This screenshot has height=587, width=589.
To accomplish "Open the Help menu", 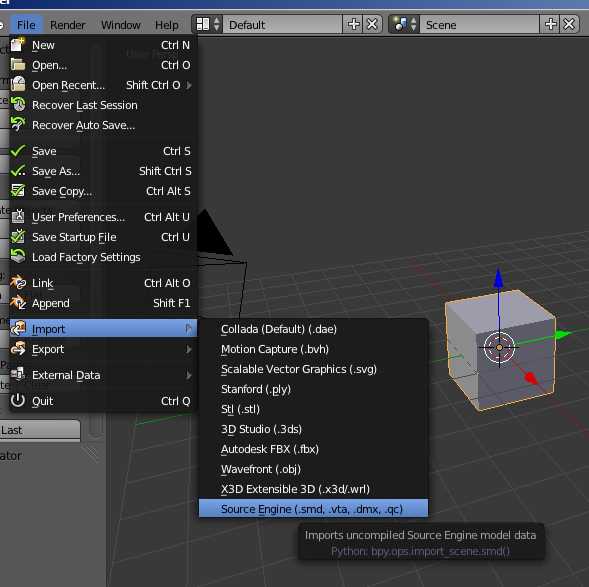I will coord(167,25).
